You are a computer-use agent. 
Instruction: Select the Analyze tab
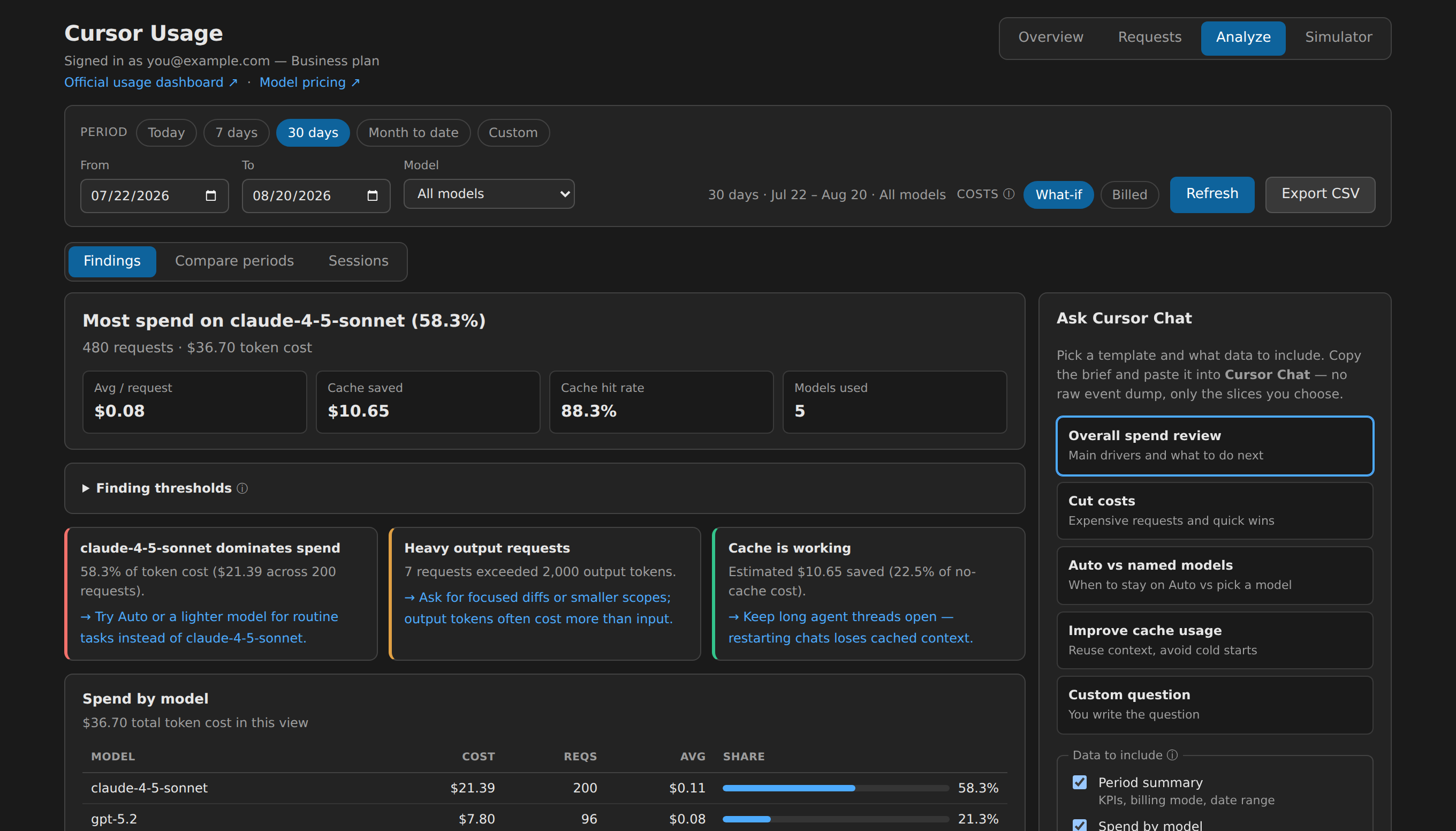click(1242, 37)
